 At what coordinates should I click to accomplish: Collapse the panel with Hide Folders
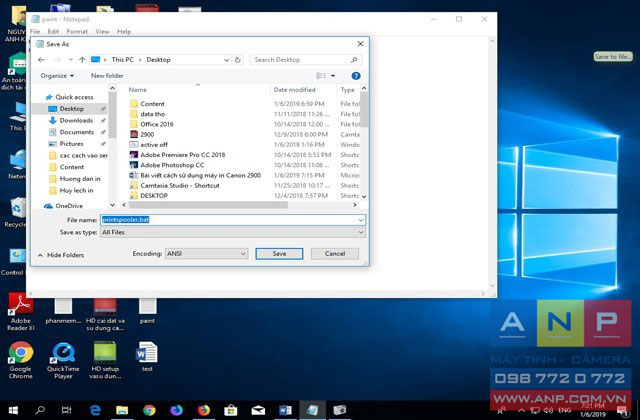(x=61, y=255)
